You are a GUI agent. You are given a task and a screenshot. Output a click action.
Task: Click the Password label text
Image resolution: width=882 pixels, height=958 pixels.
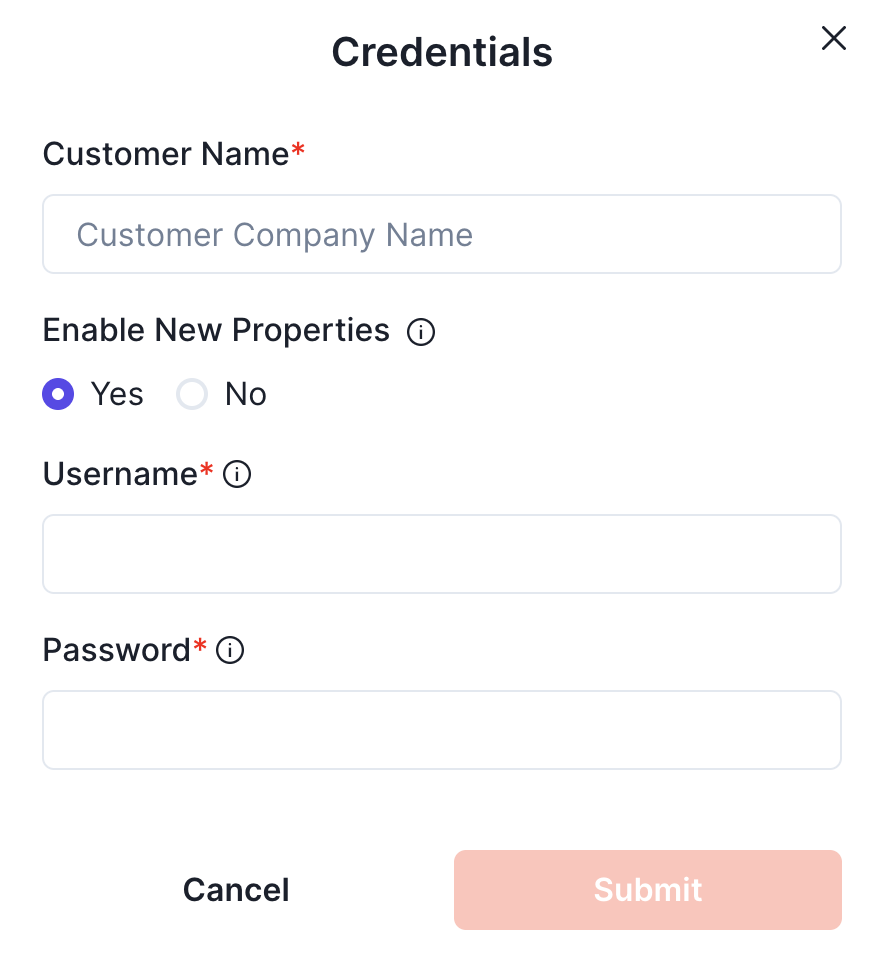coord(116,650)
